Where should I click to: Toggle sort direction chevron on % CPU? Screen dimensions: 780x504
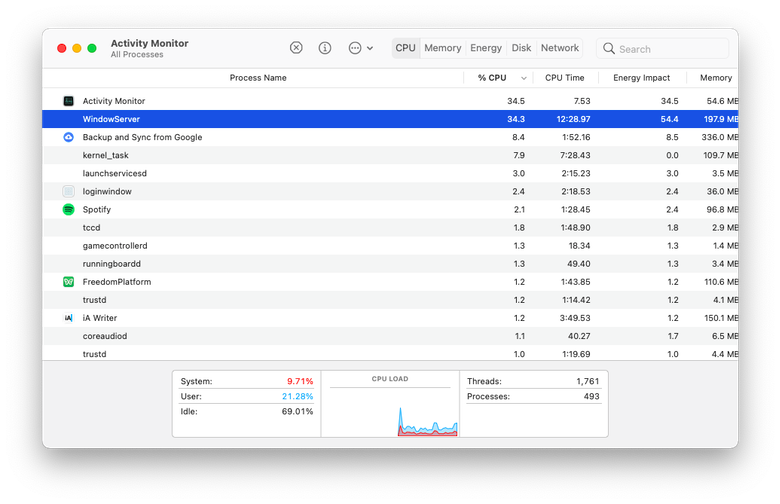pos(523,78)
